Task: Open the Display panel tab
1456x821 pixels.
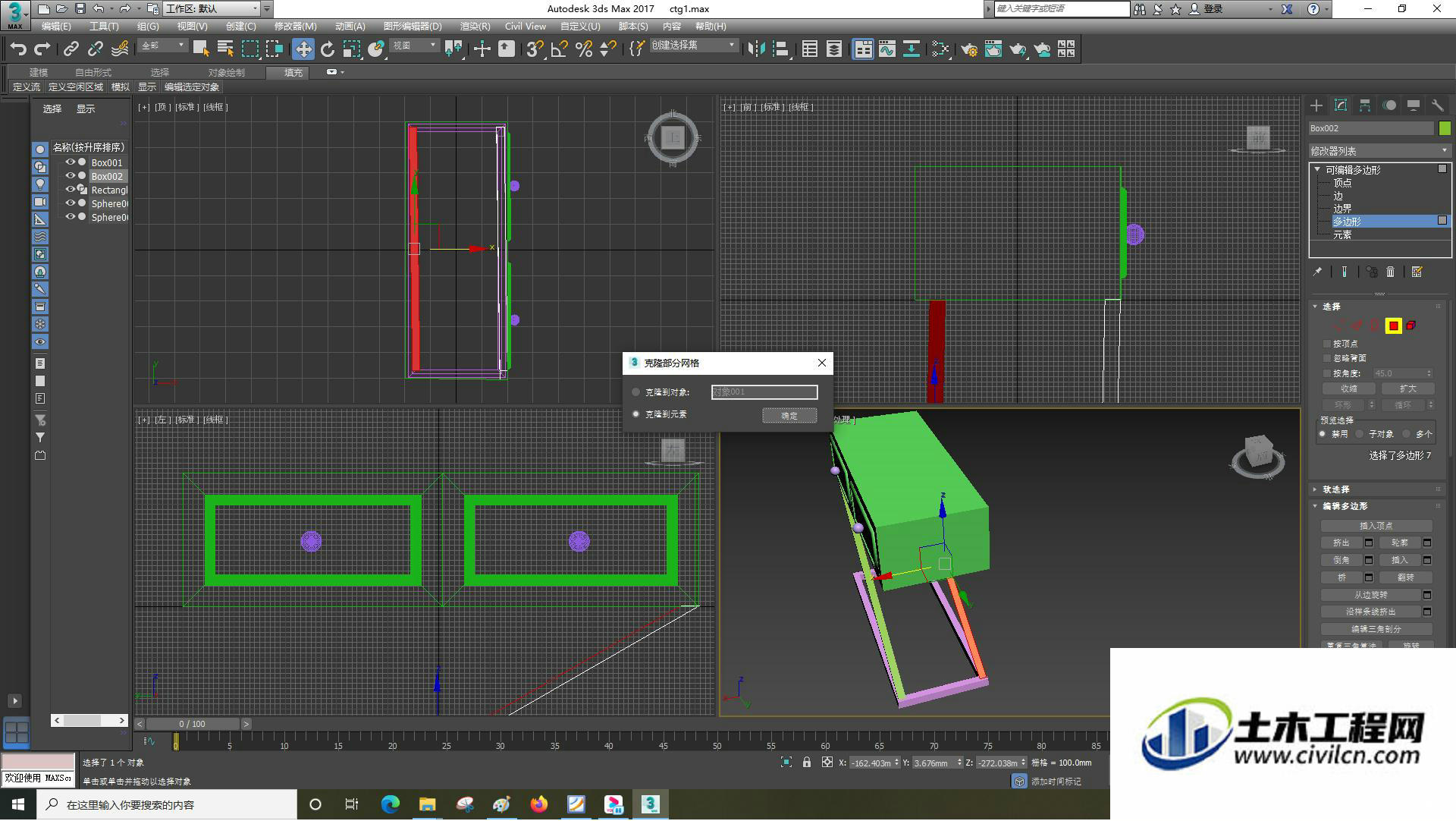Action: [x=1414, y=105]
